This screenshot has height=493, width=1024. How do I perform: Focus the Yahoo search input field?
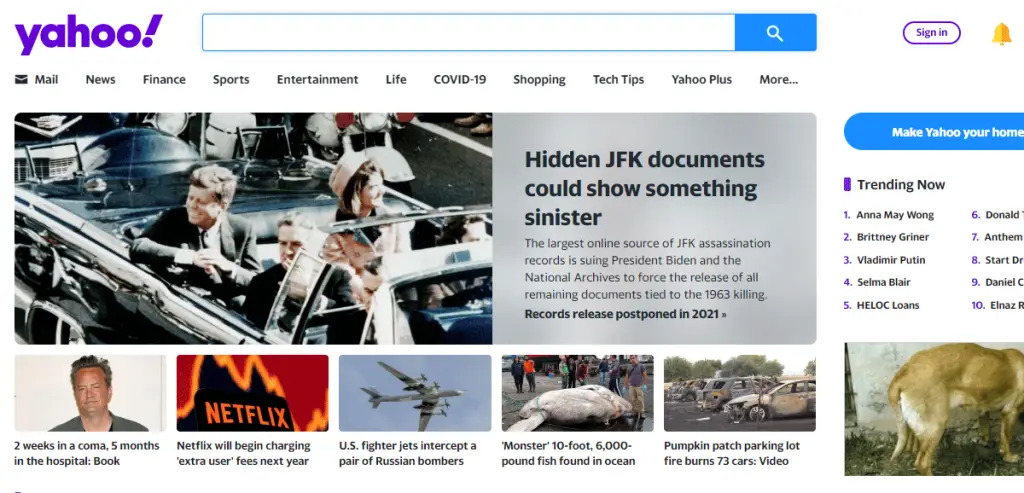click(468, 33)
